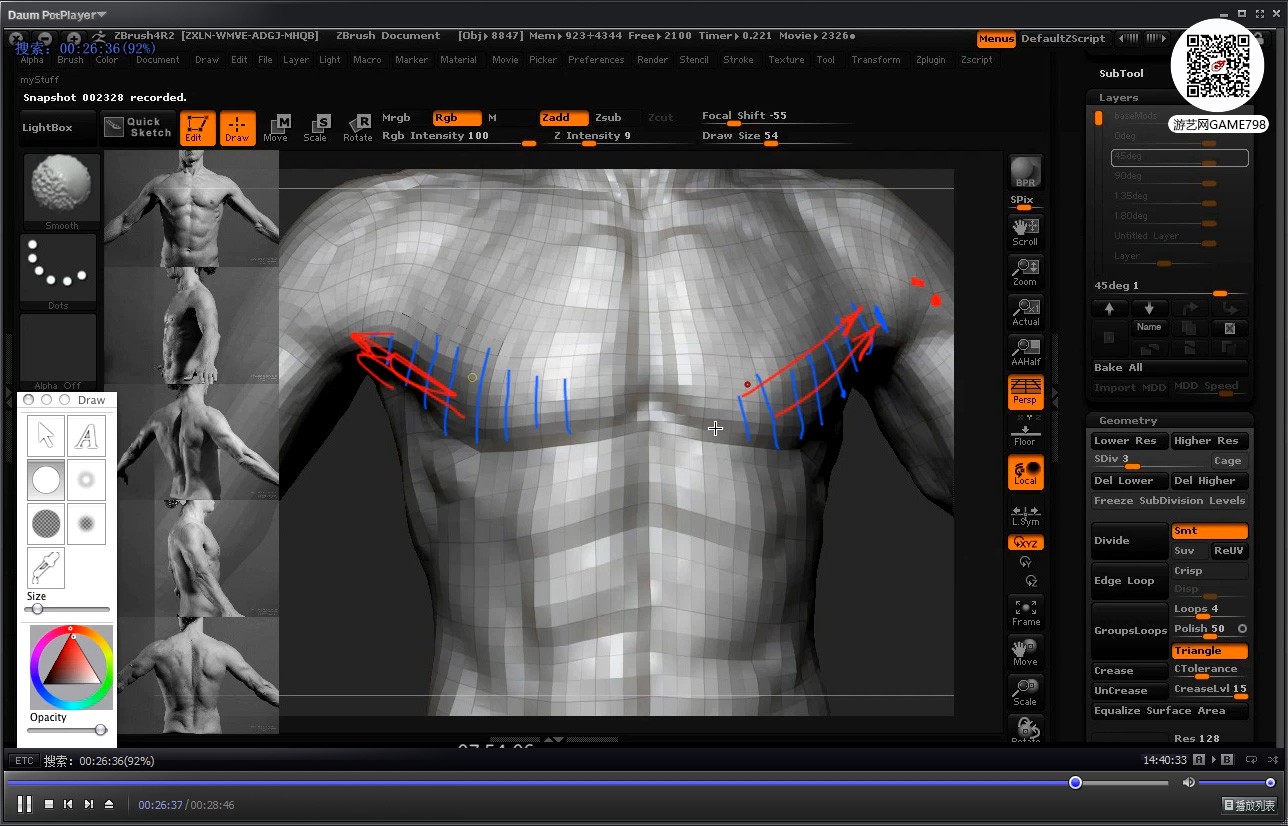Image resolution: width=1288 pixels, height=826 pixels.
Task: Click the Lower Res button
Action: (1129, 441)
